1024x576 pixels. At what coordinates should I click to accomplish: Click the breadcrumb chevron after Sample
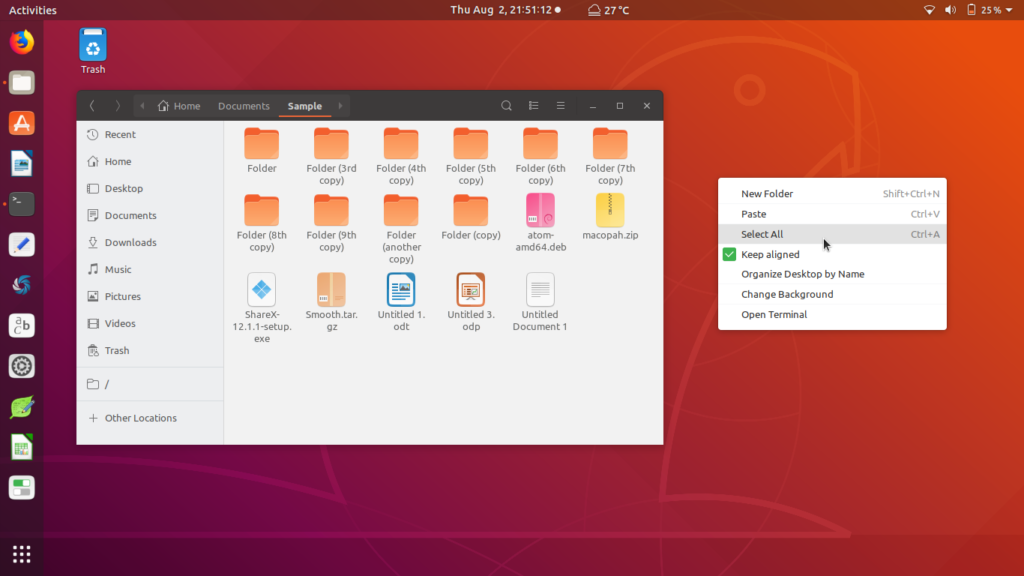pos(340,105)
